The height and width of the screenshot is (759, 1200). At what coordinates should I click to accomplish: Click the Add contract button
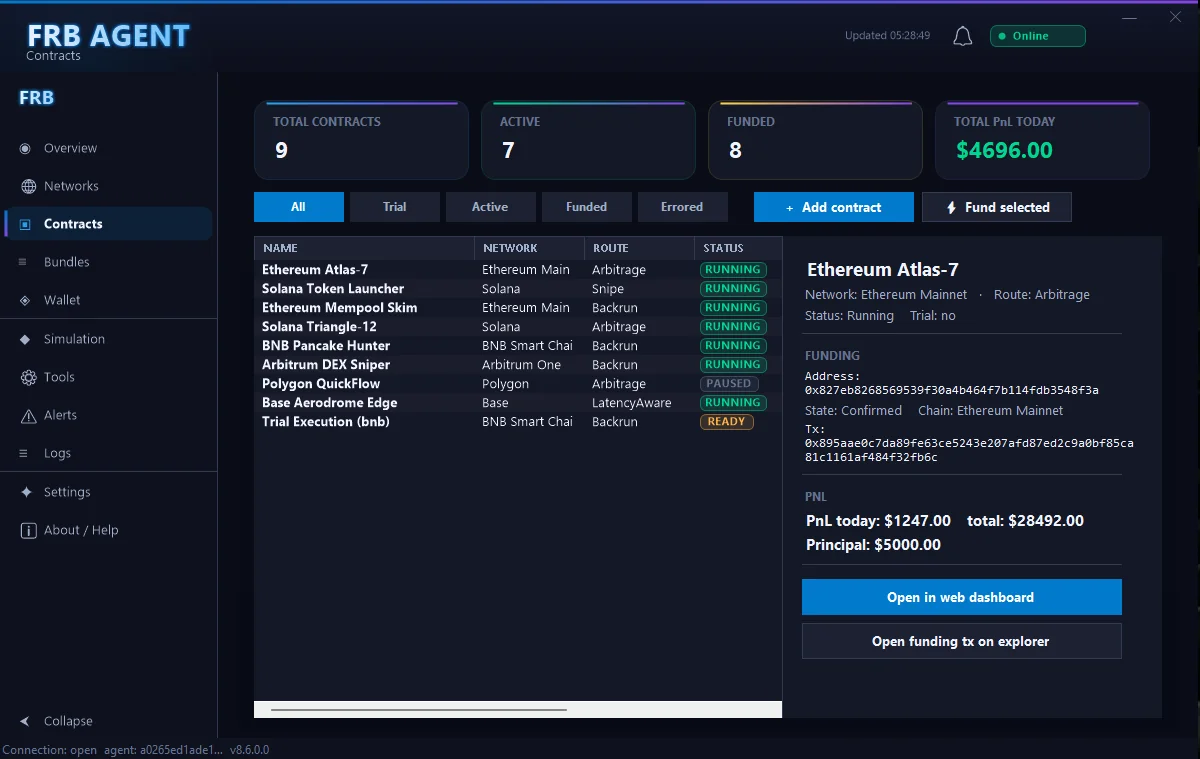tap(834, 207)
